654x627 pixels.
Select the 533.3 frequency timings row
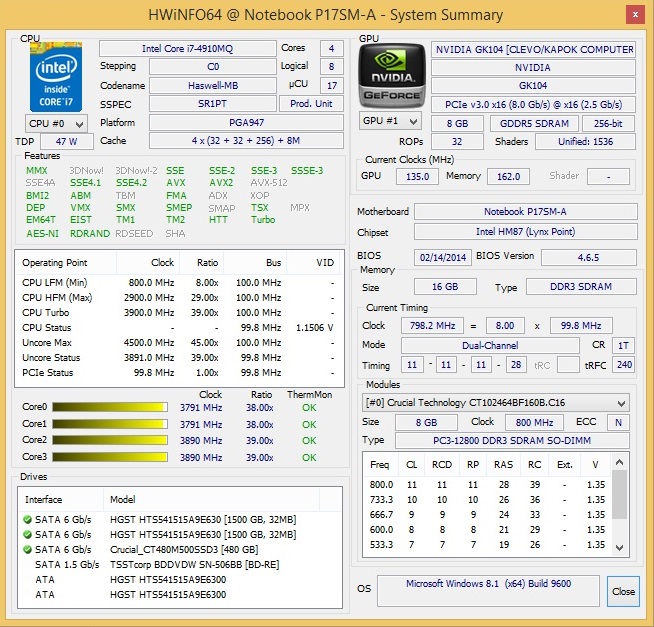[487, 544]
